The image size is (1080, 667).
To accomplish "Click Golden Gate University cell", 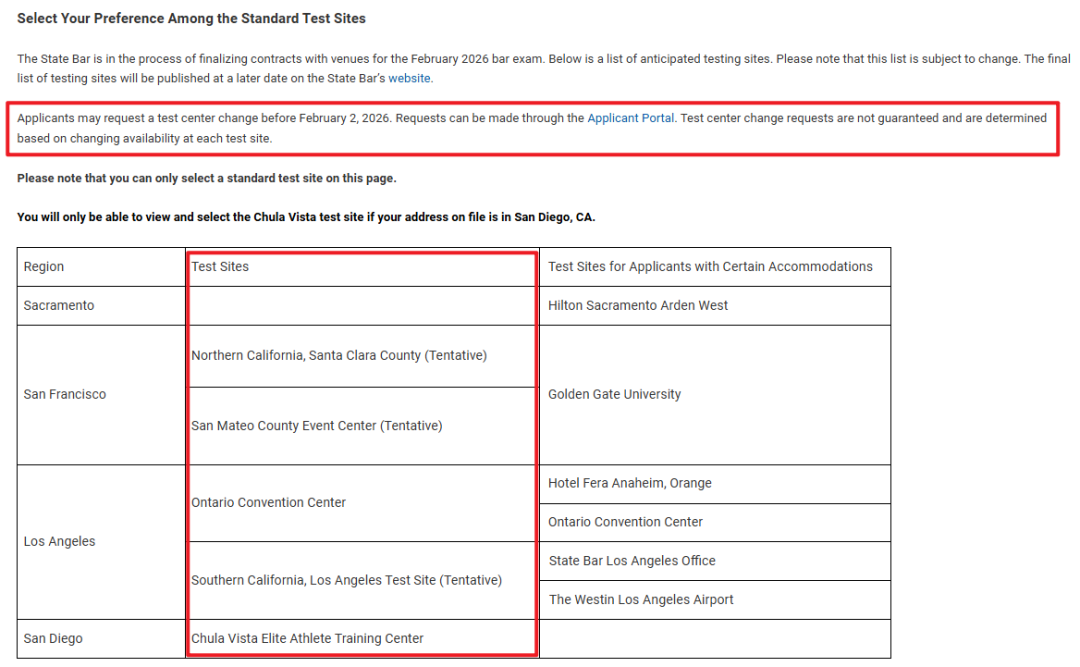I will 614,394.
